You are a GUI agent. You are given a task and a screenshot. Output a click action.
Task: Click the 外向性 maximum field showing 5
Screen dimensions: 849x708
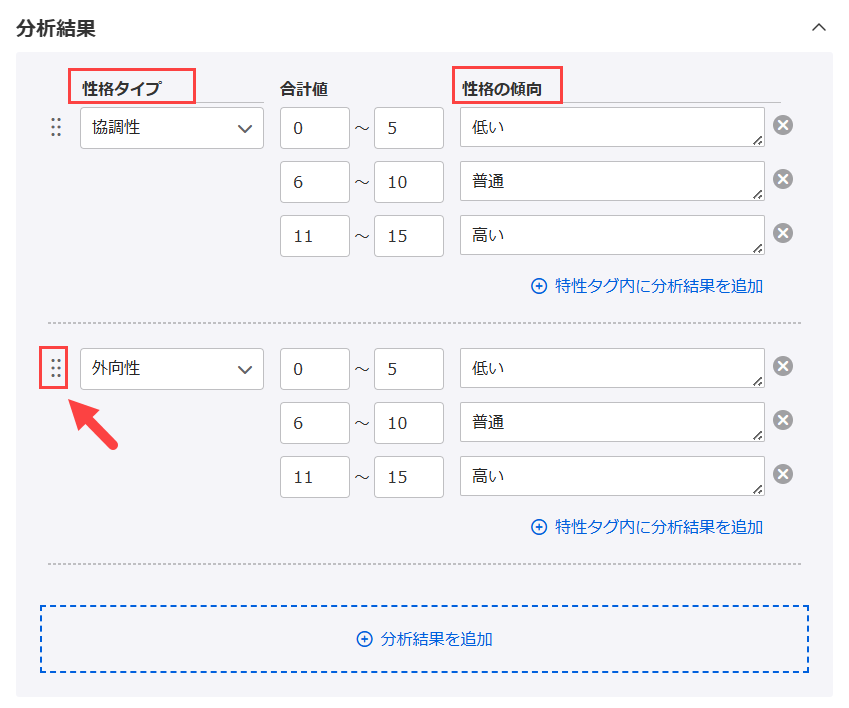click(409, 369)
